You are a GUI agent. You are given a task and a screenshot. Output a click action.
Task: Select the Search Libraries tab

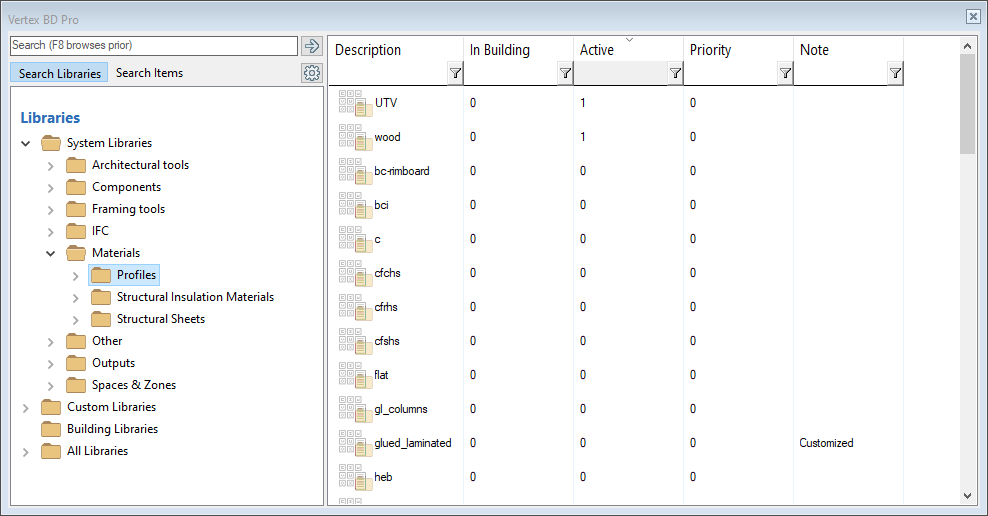(59, 73)
